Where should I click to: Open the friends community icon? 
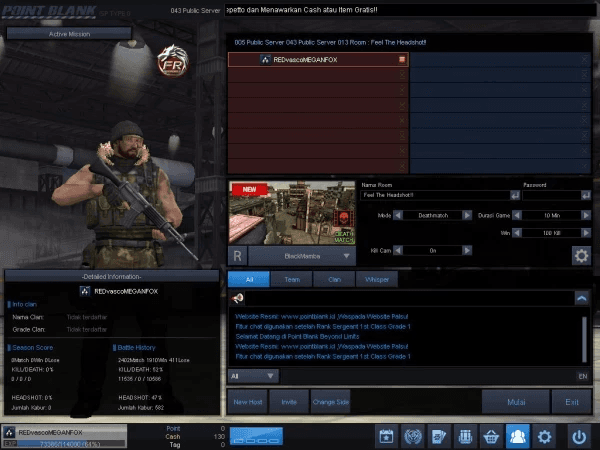pyautogui.click(x=518, y=436)
